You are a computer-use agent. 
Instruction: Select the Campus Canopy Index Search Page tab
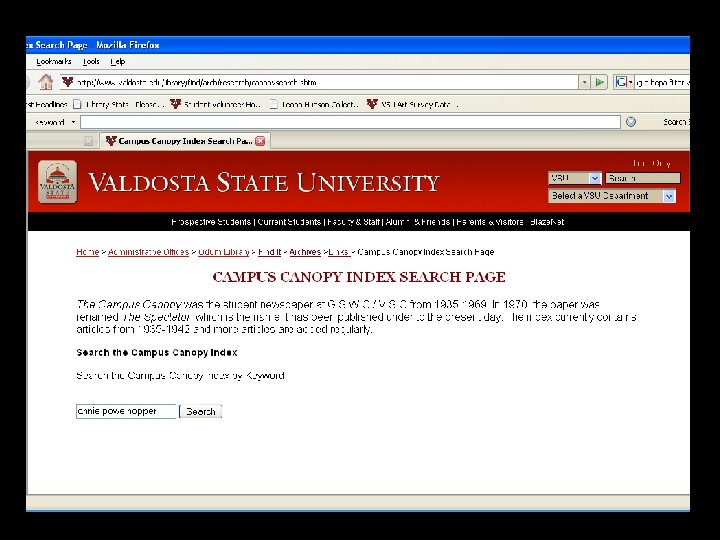point(185,141)
